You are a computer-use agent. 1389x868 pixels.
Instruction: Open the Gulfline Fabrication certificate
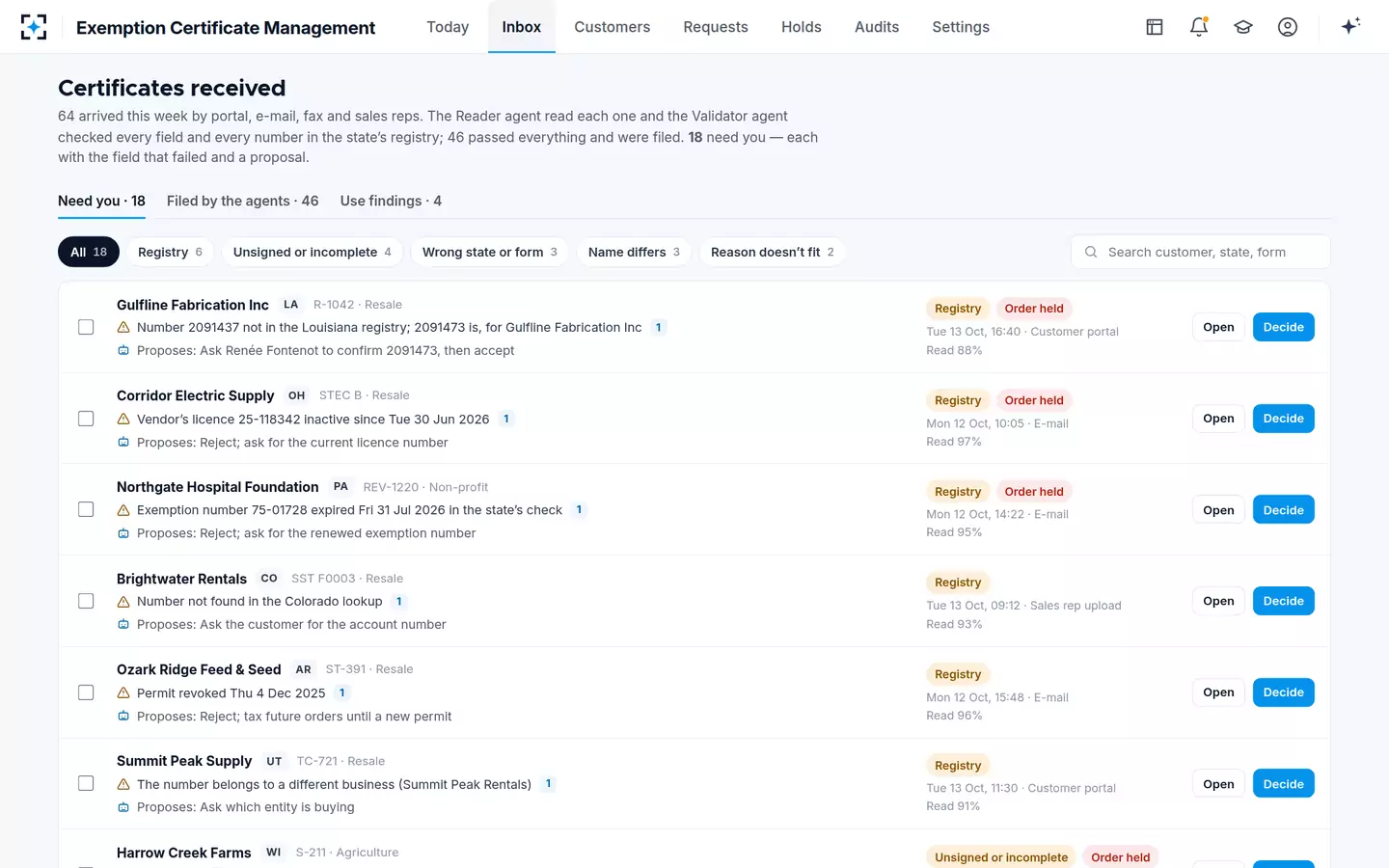1218,327
